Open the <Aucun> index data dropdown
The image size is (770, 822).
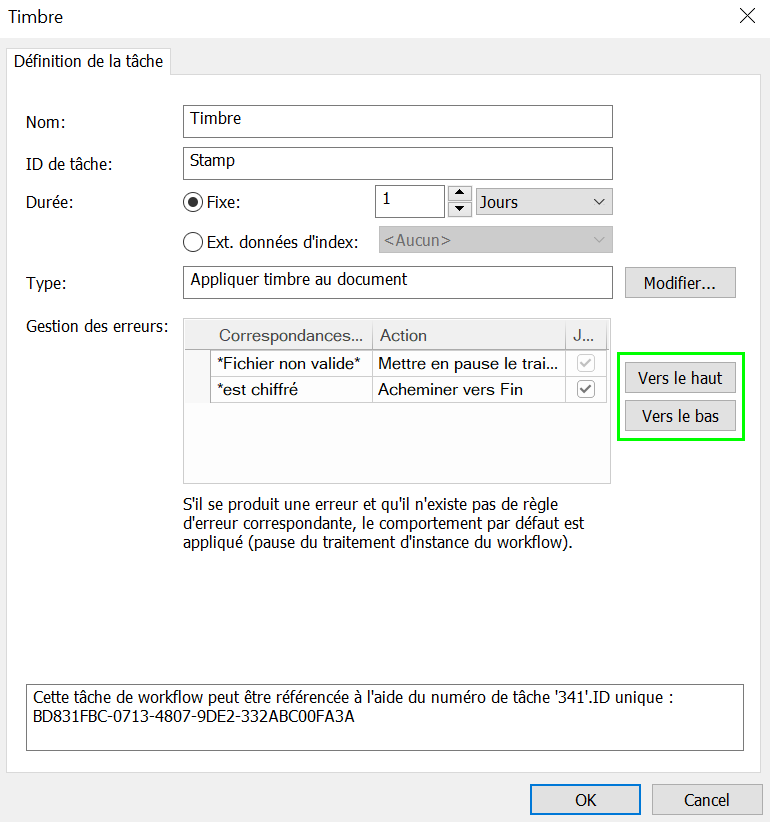point(495,240)
